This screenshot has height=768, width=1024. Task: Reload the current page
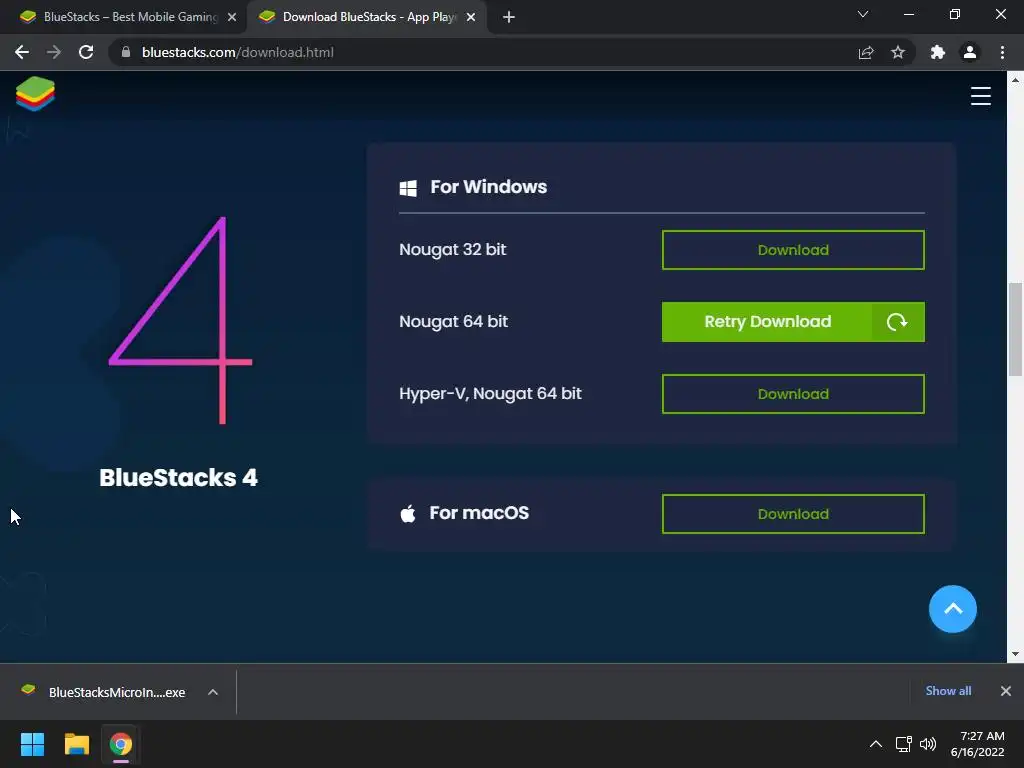click(86, 52)
